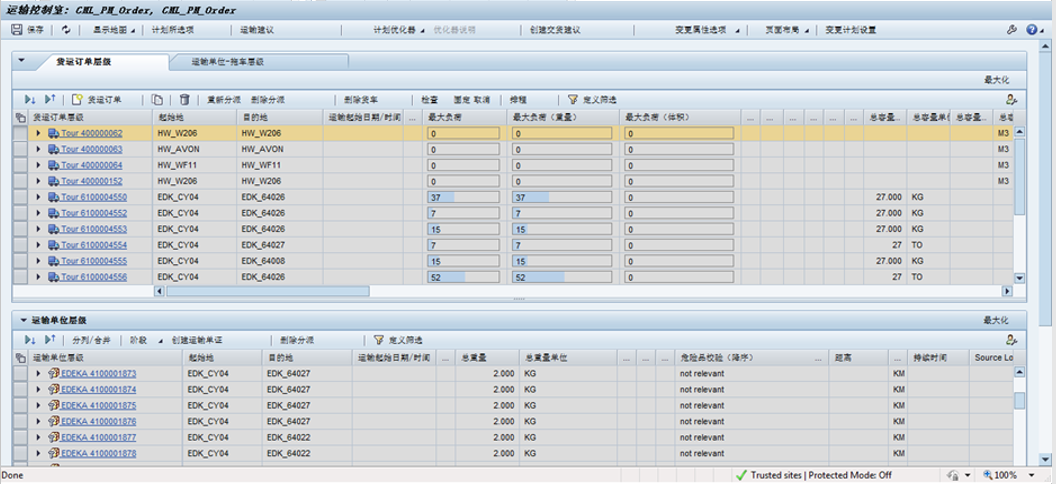This screenshot has width=1056, height=484.
Task: Open the Tour 6100004550 link
Action: pos(92,197)
